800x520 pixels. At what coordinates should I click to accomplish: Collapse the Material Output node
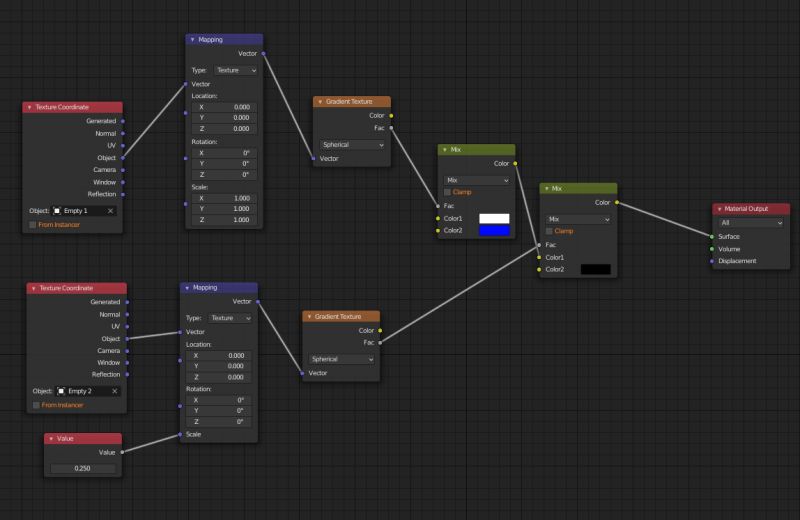pos(719,209)
